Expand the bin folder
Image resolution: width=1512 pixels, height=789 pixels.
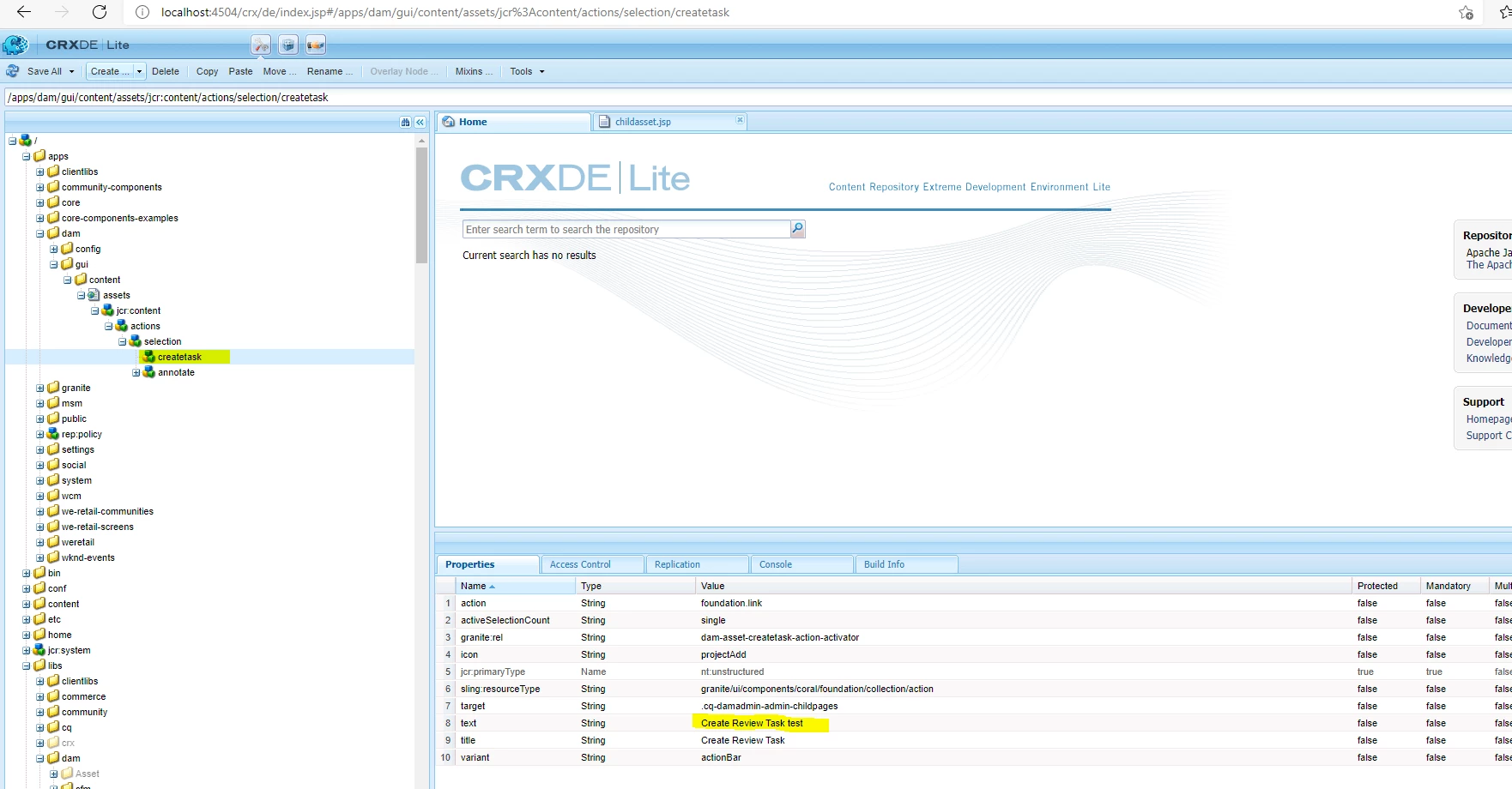[x=27, y=573]
